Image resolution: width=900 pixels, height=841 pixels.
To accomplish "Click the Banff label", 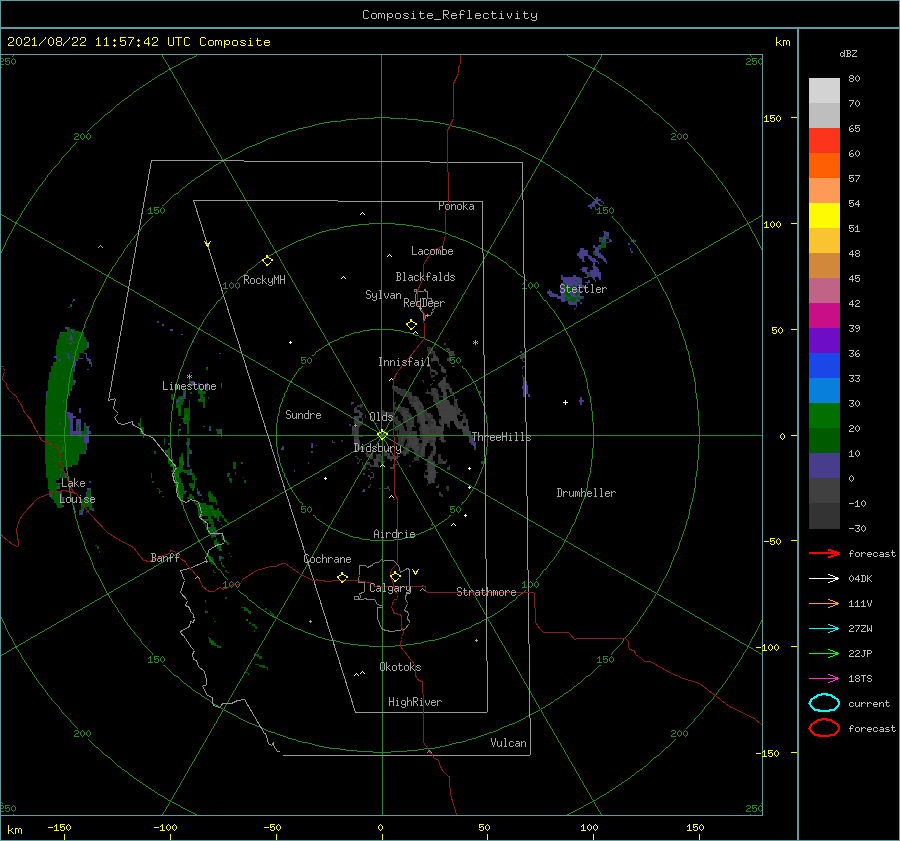I will (x=165, y=557).
